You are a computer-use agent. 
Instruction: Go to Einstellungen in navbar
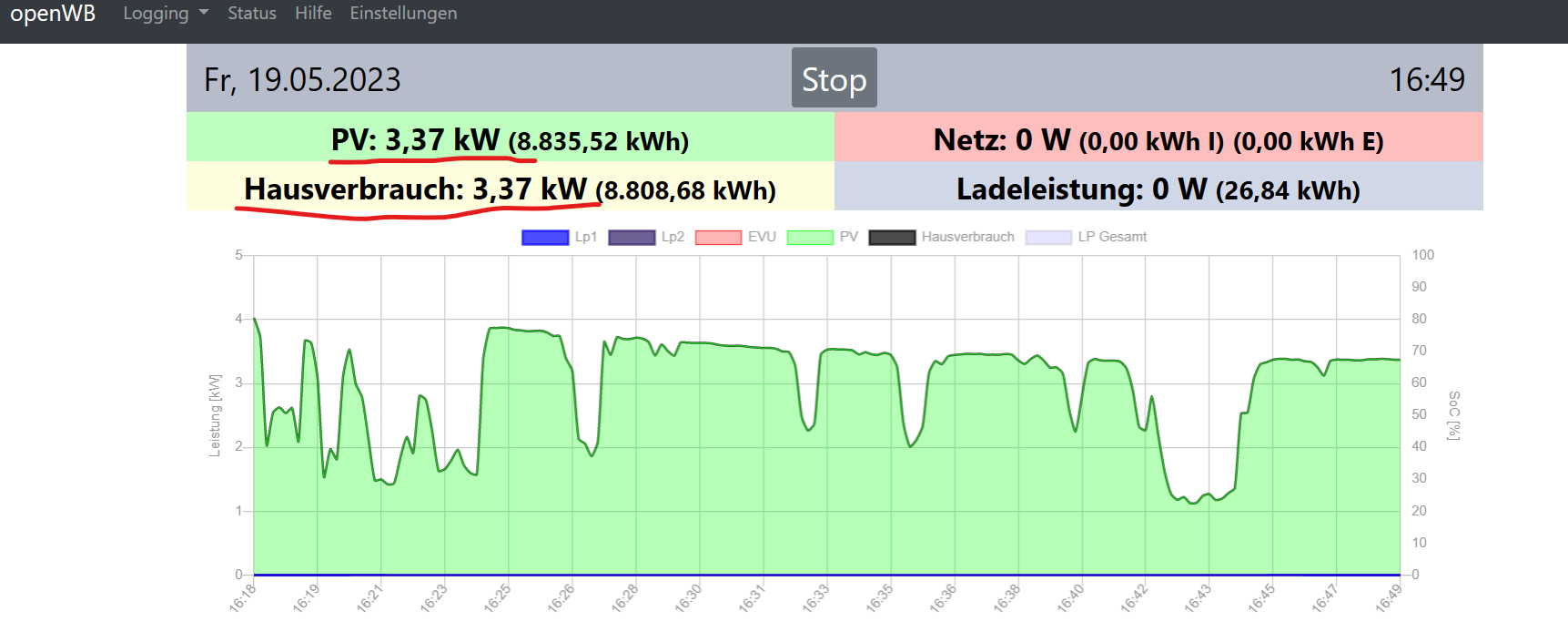[x=403, y=14]
